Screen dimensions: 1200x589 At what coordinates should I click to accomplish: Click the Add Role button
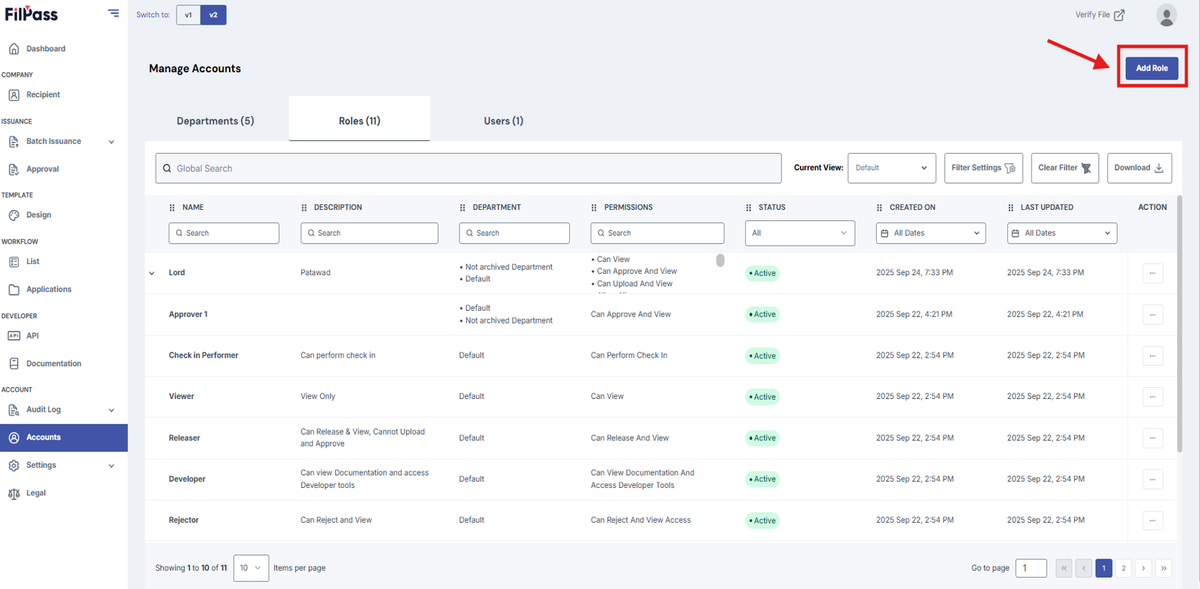click(x=1151, y=68)
